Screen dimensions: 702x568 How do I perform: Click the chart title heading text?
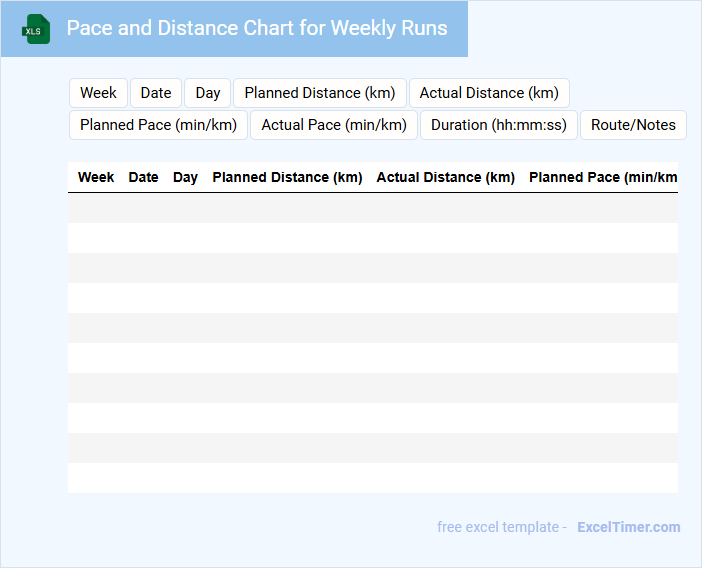(x=257, y=28)
